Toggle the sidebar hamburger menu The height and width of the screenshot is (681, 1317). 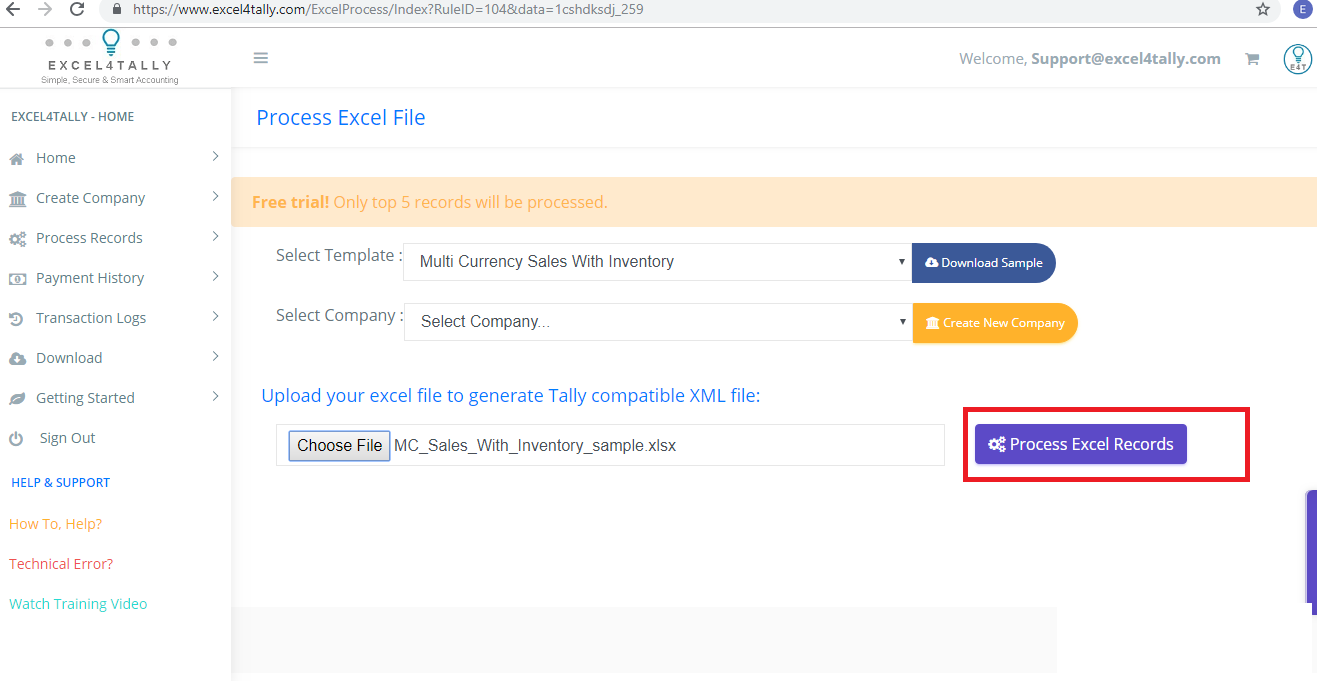click(261, 58)
